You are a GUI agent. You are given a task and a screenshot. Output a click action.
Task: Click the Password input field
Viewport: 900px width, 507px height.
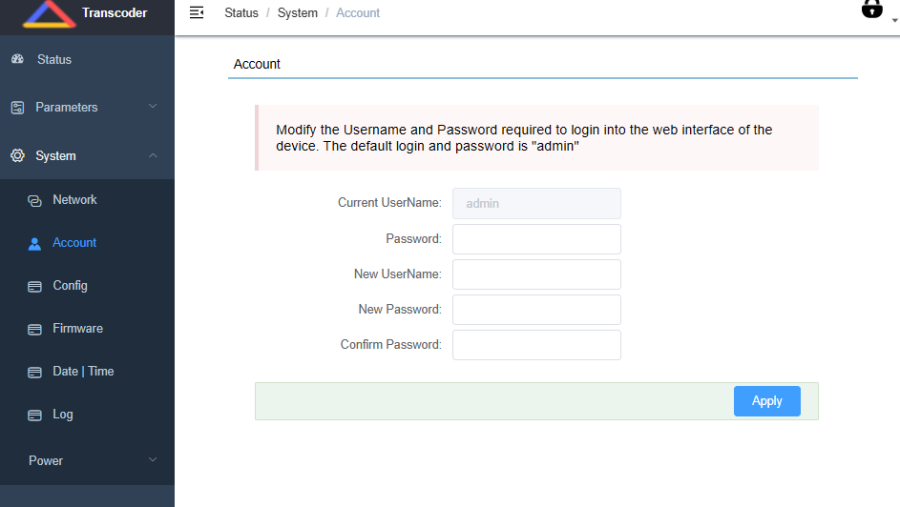coord(536,239)
